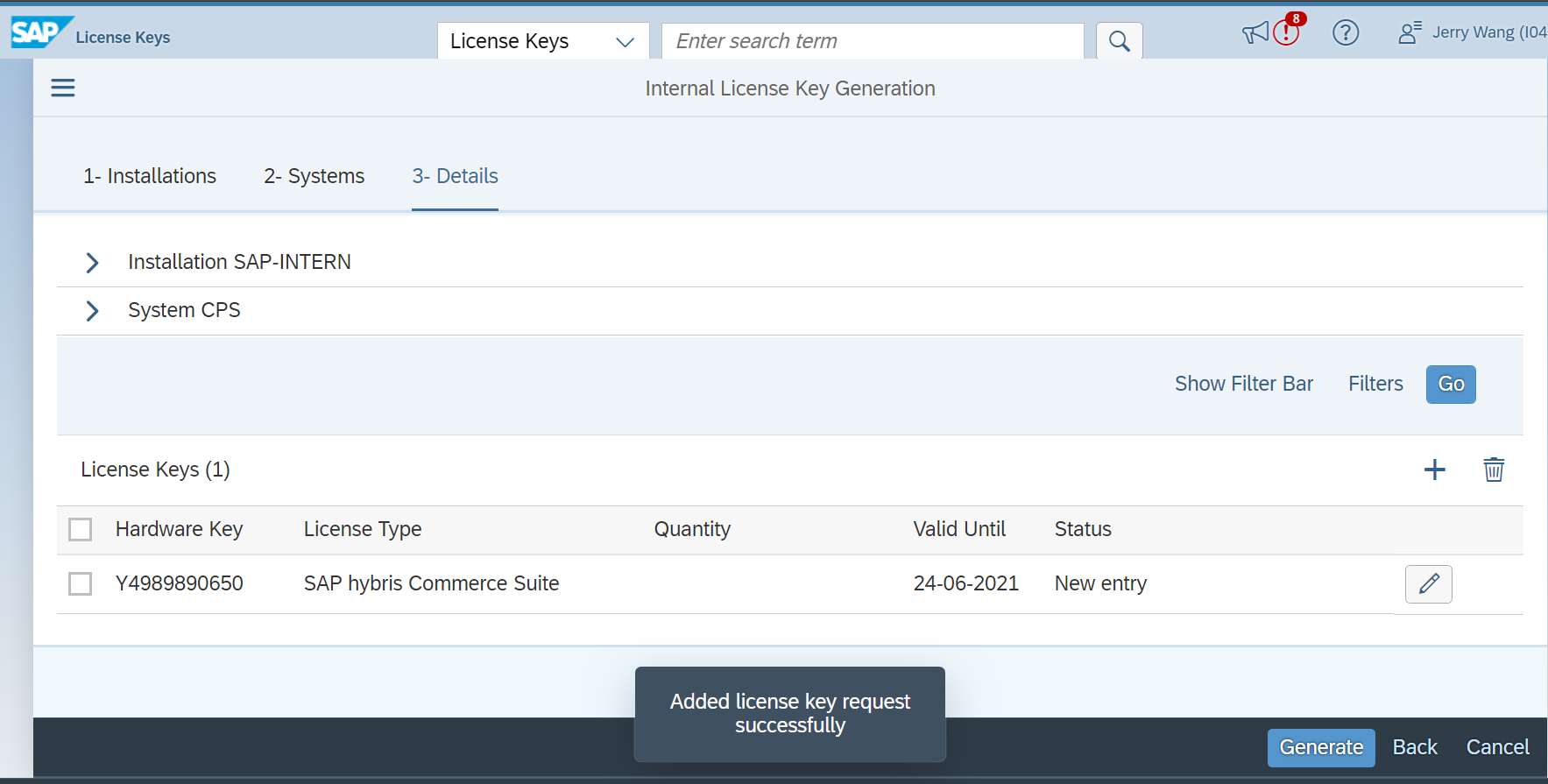1548x784 pixels.
Task: Open the hamburger navigation menu
Action: click(63, 88)
